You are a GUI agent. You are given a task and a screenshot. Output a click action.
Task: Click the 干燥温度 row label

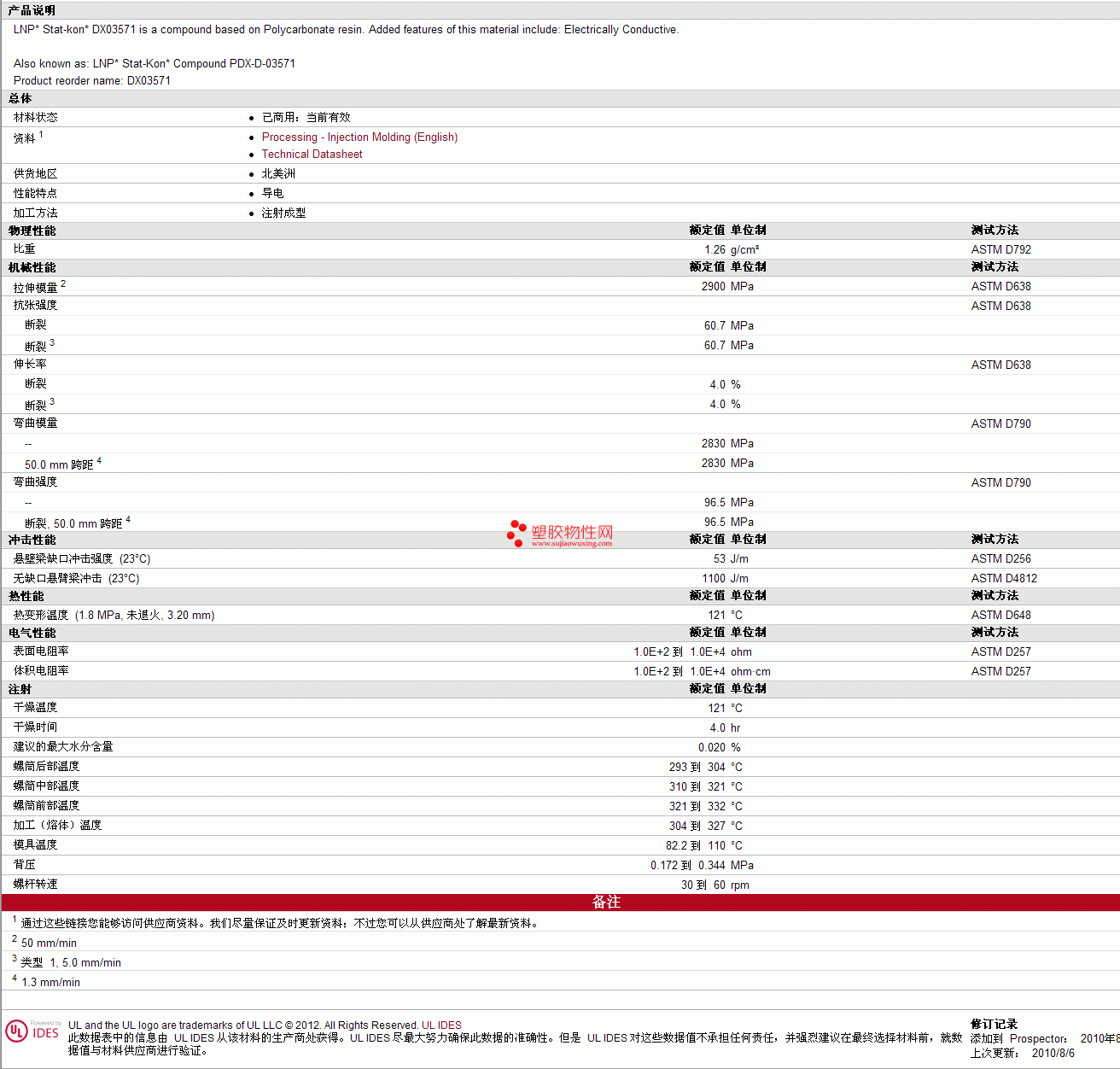pyautogui.click(x=36, y=708)
